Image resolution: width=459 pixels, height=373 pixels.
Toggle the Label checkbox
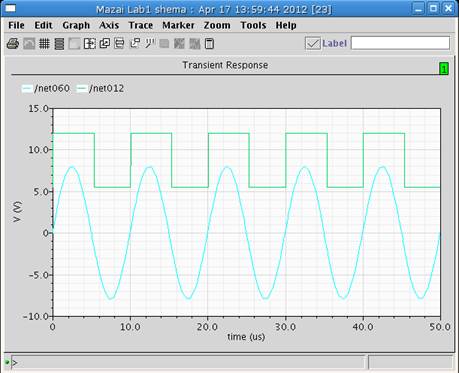(313, 44)
